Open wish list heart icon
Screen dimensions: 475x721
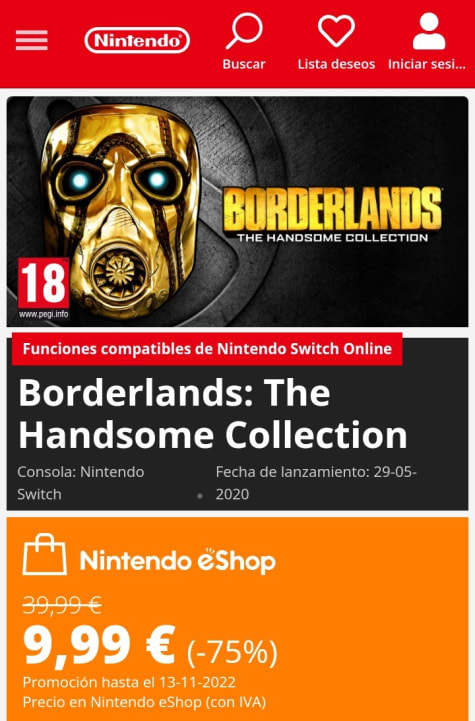(x=336, y=31)
